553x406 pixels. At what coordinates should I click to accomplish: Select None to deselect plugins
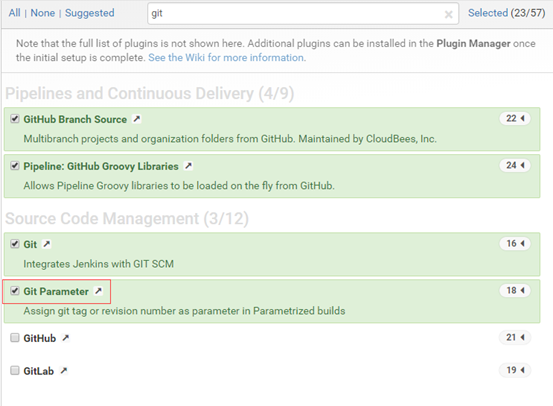43,13
